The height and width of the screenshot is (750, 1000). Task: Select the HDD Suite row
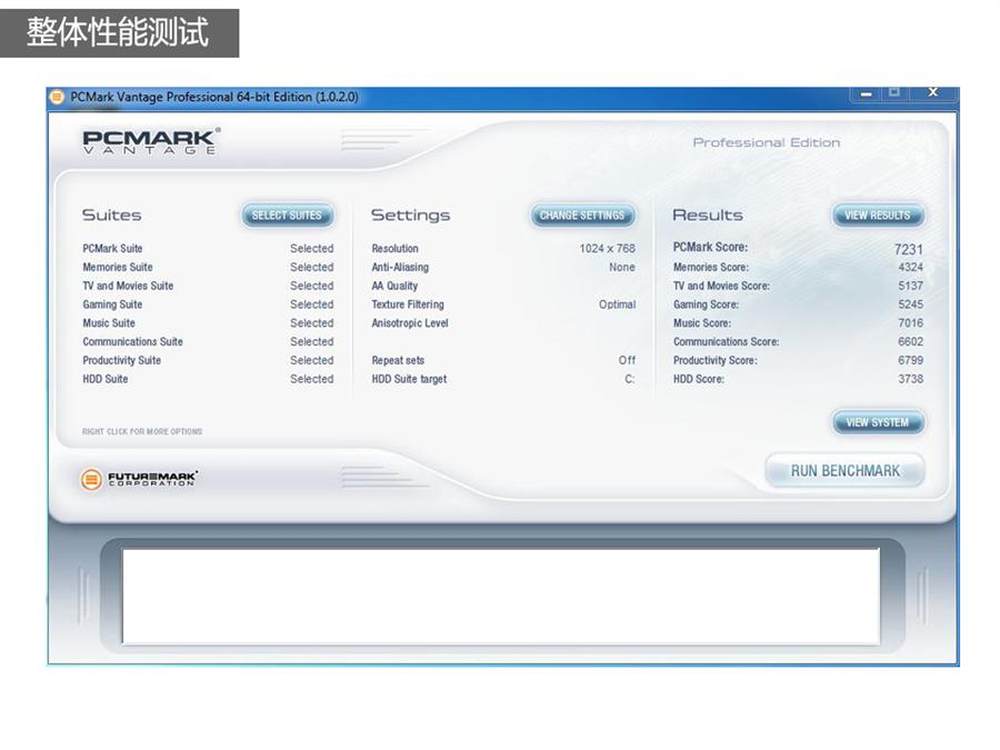pyautogui.click(x=208, y=379)
